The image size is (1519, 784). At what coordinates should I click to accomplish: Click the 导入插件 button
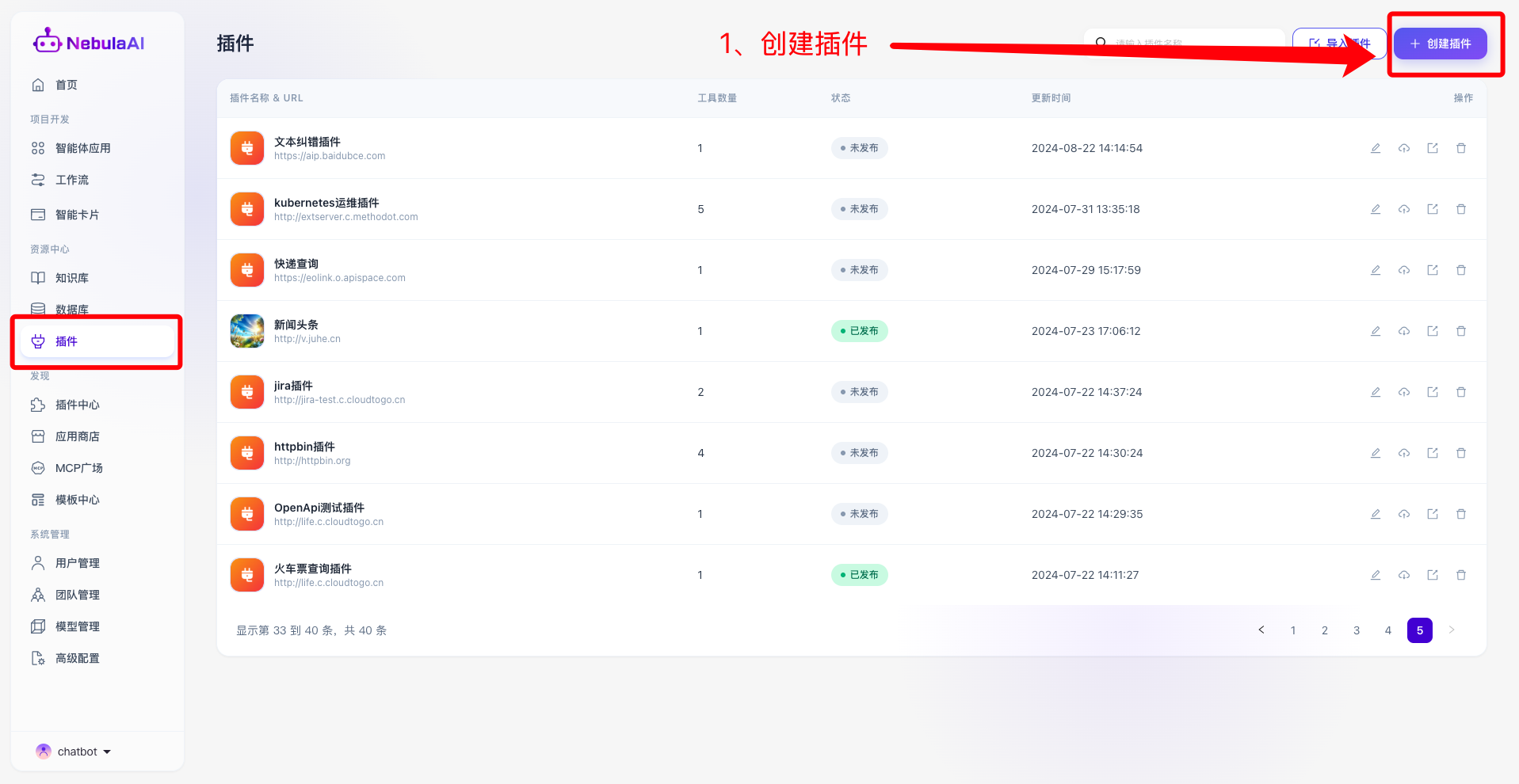(1339, 44)
